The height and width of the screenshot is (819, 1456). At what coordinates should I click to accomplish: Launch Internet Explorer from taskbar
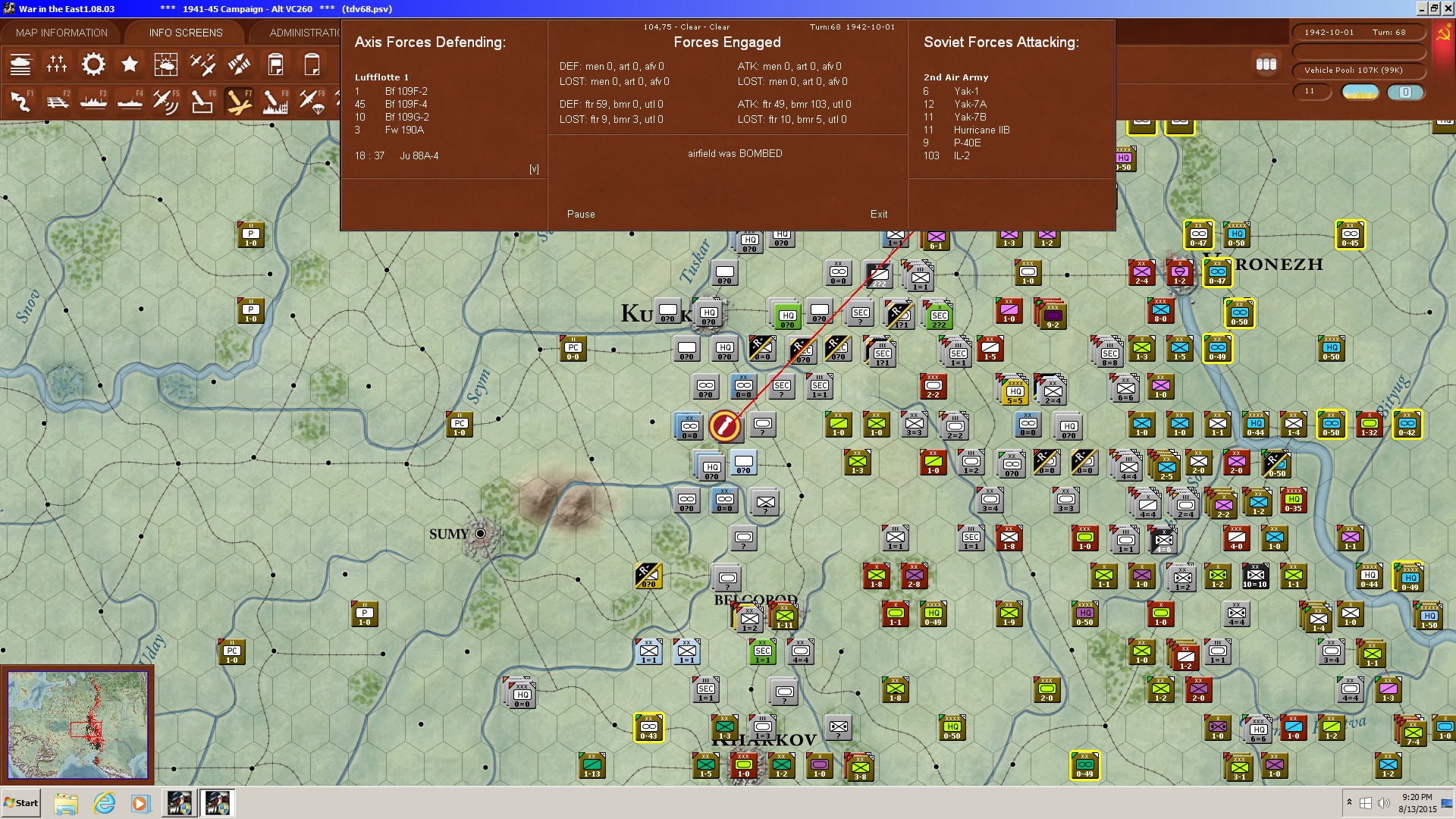[x=104, y=803]
